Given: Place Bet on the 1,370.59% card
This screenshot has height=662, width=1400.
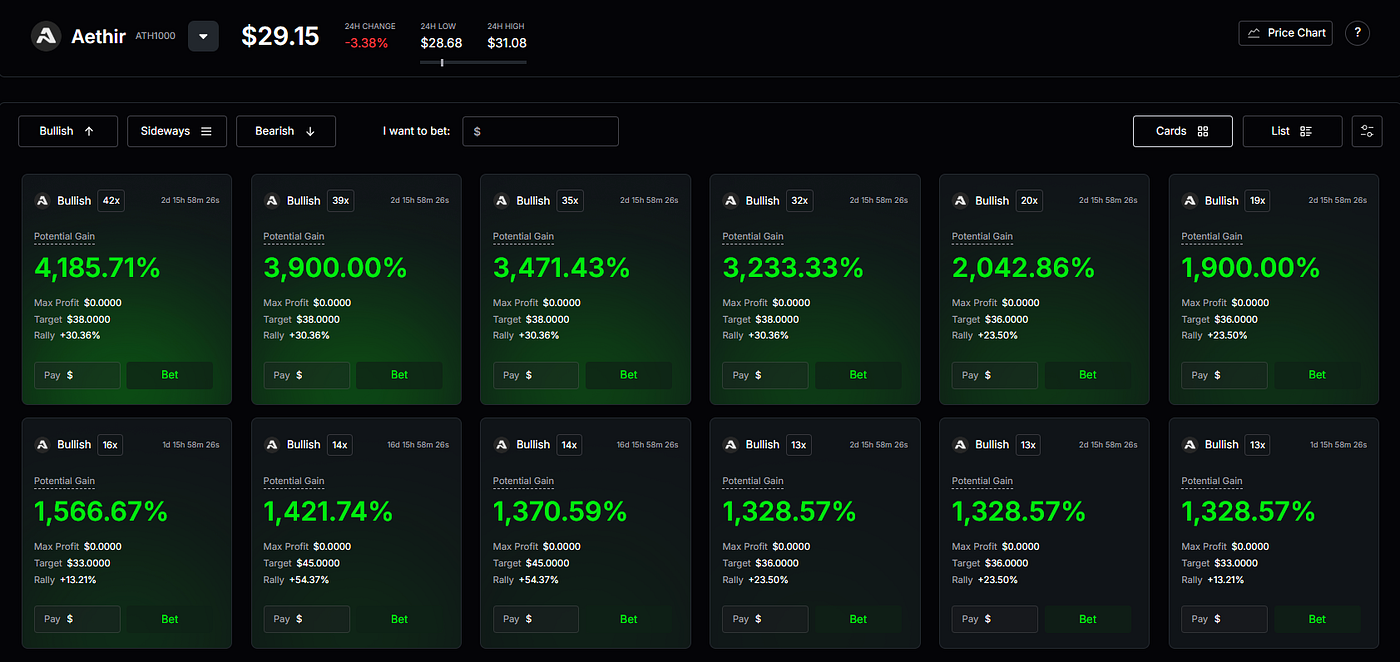Looking at the screenshot, I should click(629, 619).
